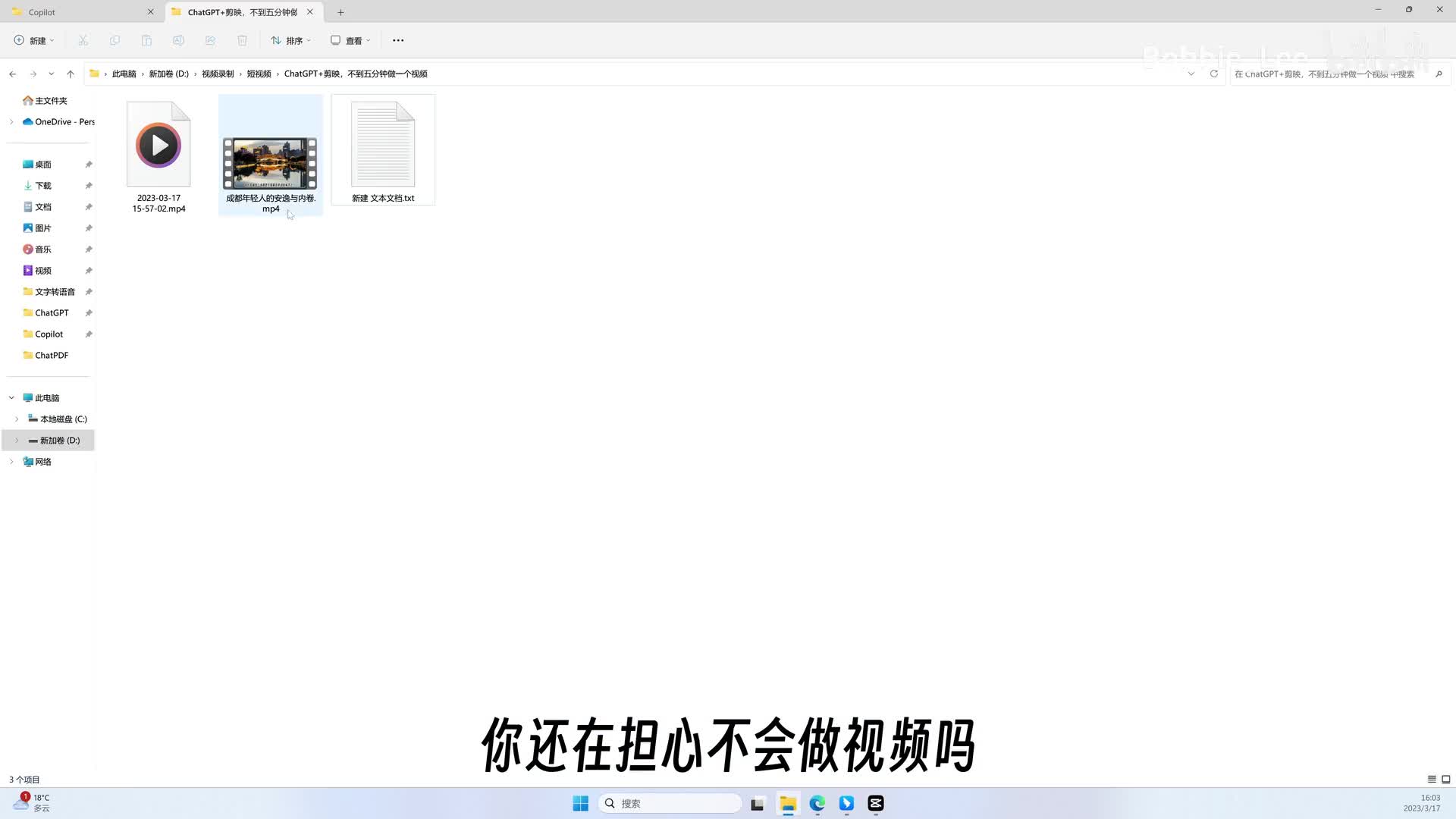1456x819 pixels.
Task: Click the Delete trash can icon
Action: pos(242,40)
